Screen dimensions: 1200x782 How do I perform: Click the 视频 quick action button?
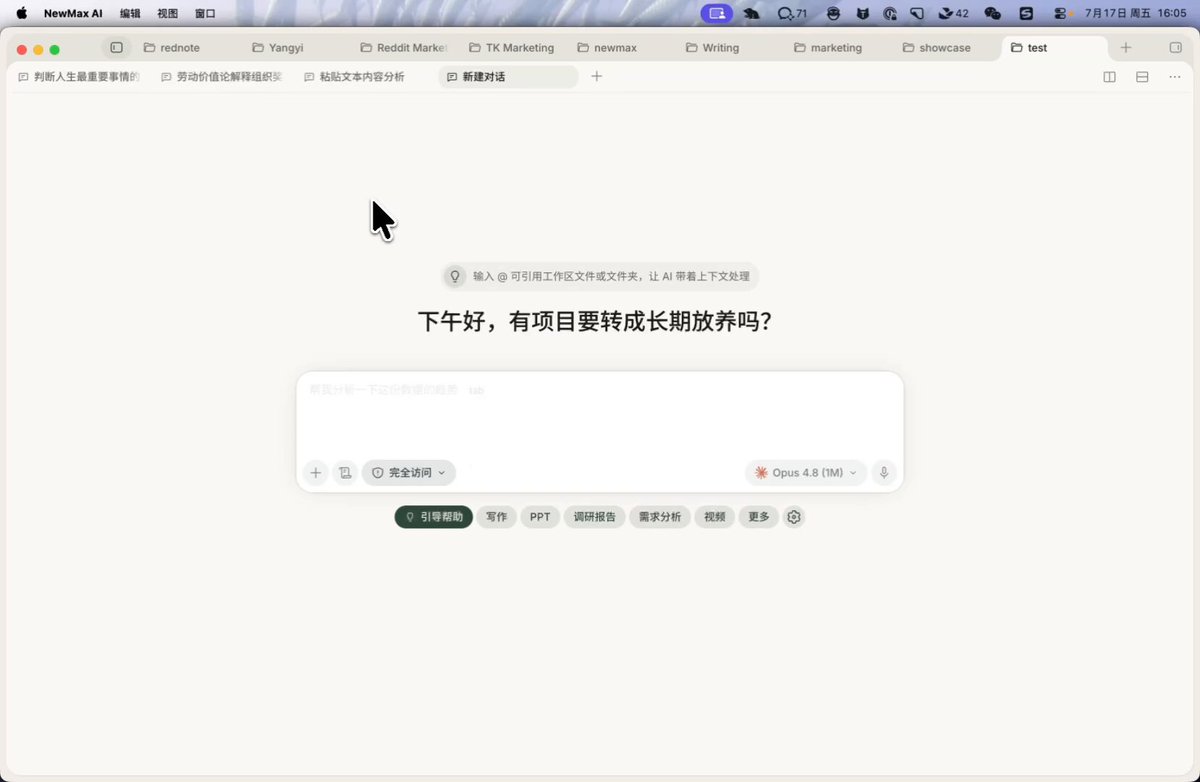(714, 517)
